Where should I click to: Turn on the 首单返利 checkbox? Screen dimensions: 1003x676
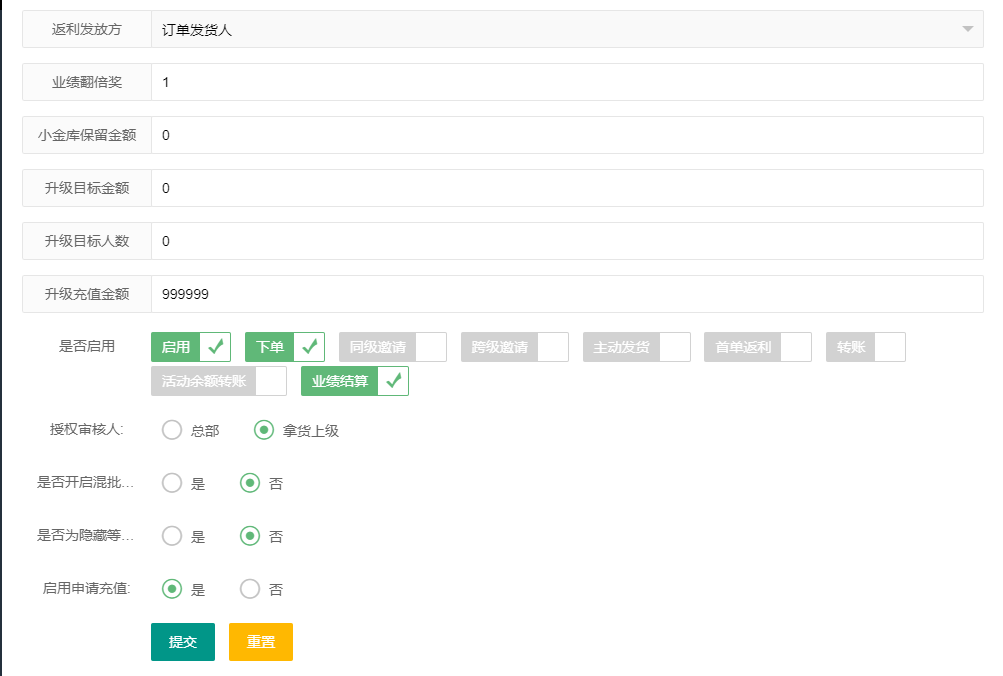coord(757,347)
